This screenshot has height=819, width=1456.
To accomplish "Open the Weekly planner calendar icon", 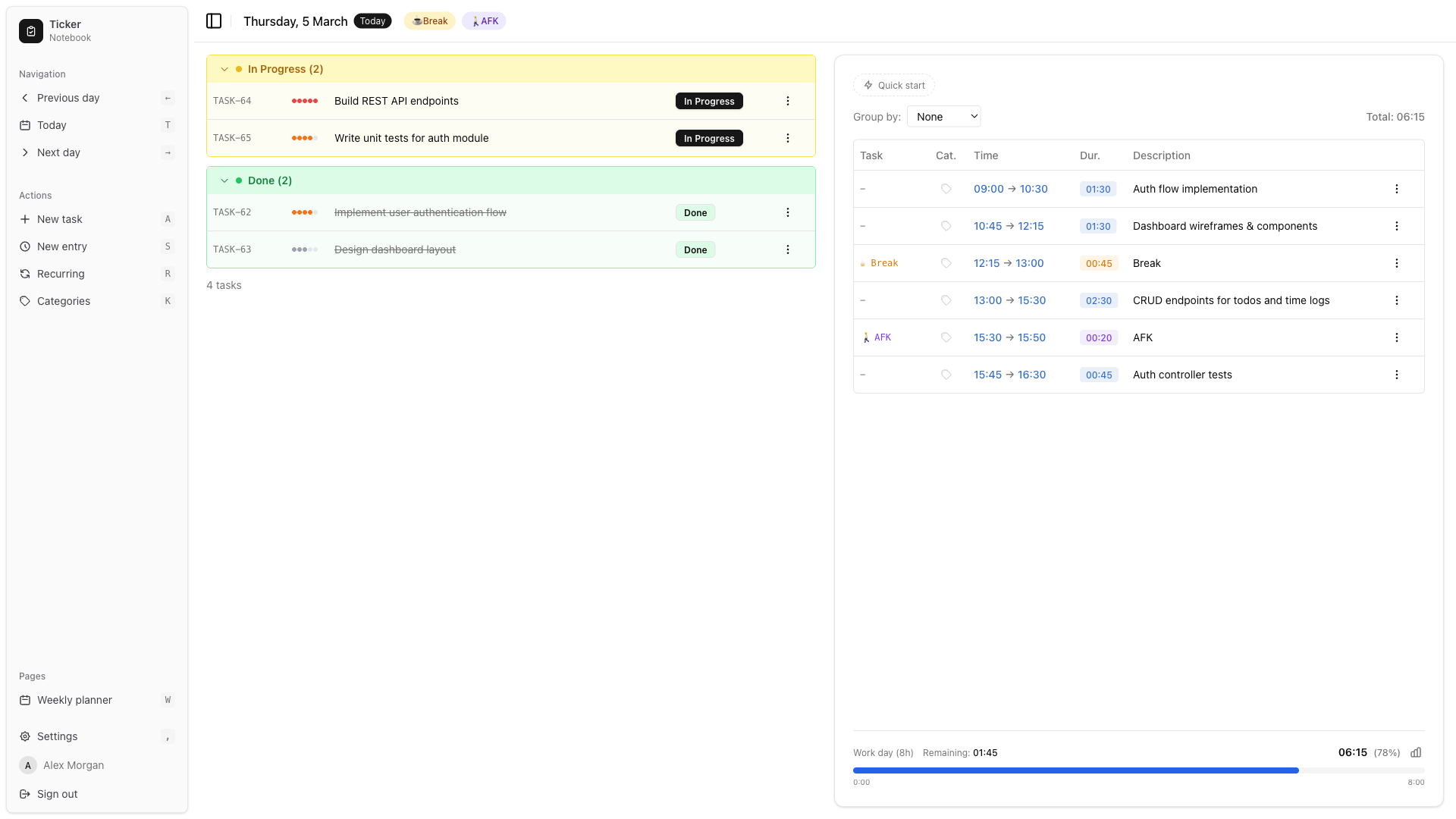I will [x=25, y=700].
